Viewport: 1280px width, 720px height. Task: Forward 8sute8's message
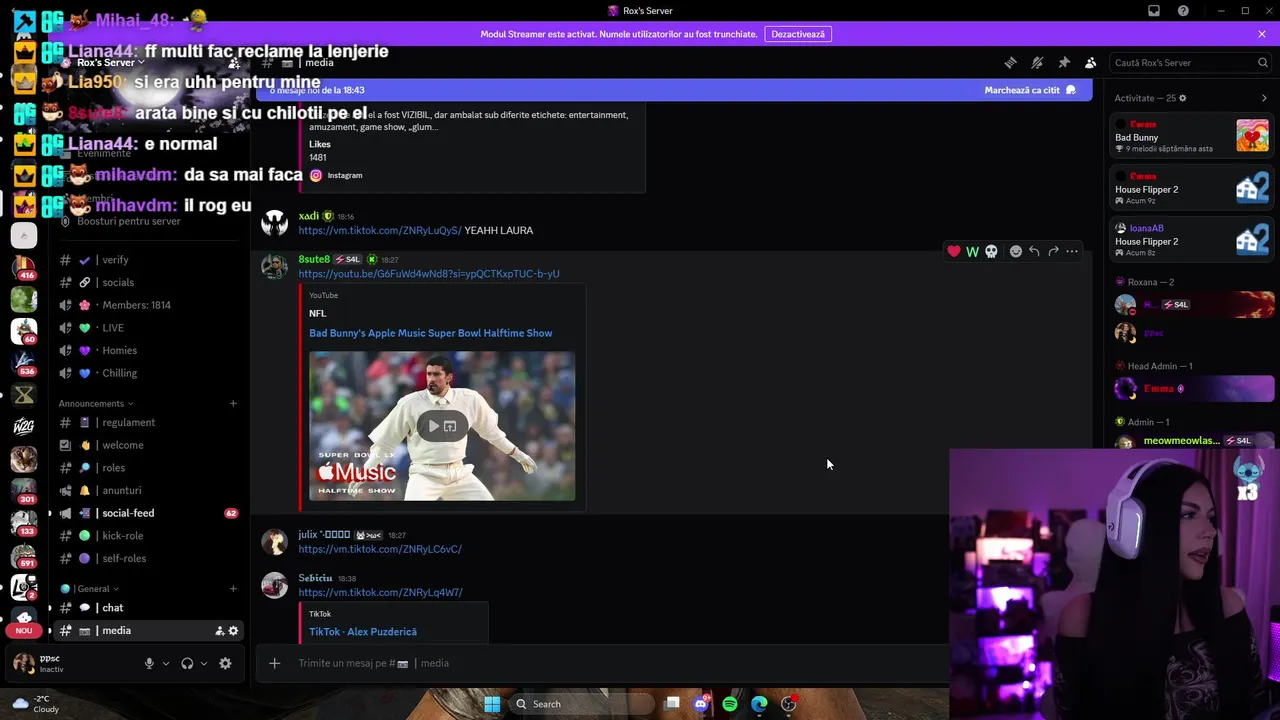click(x=1053, y=251)
